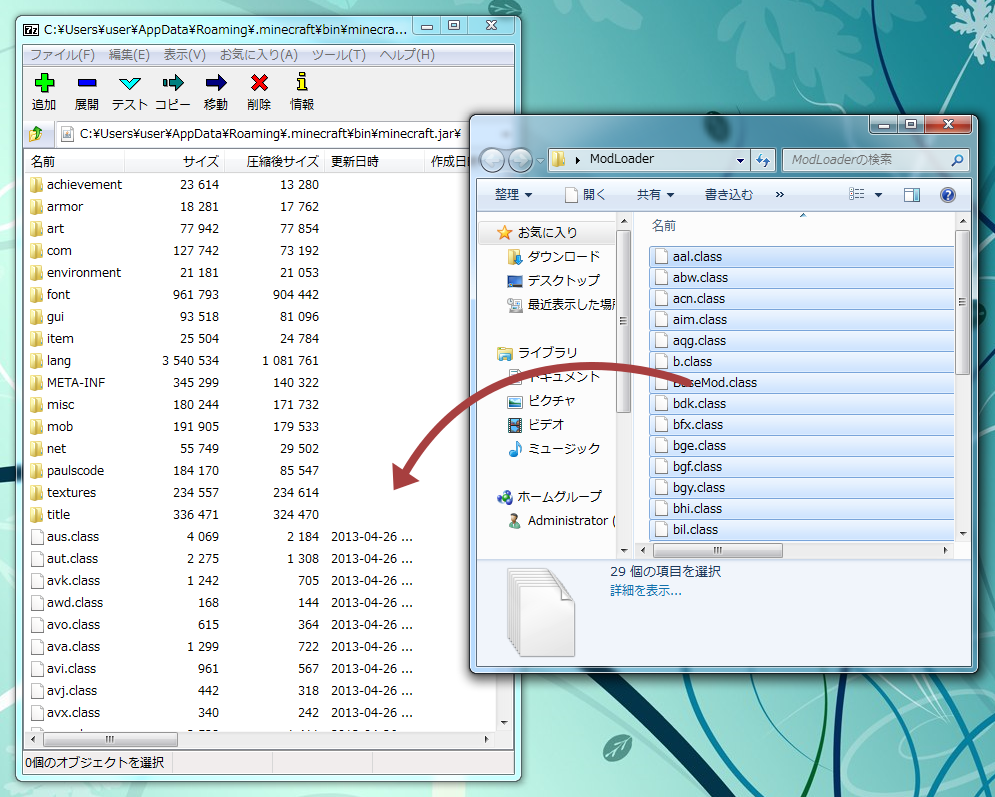This screenshot has height=797, width=995.
Task: Toggle the Explorer preview pane icon
Action: point(912,195)
